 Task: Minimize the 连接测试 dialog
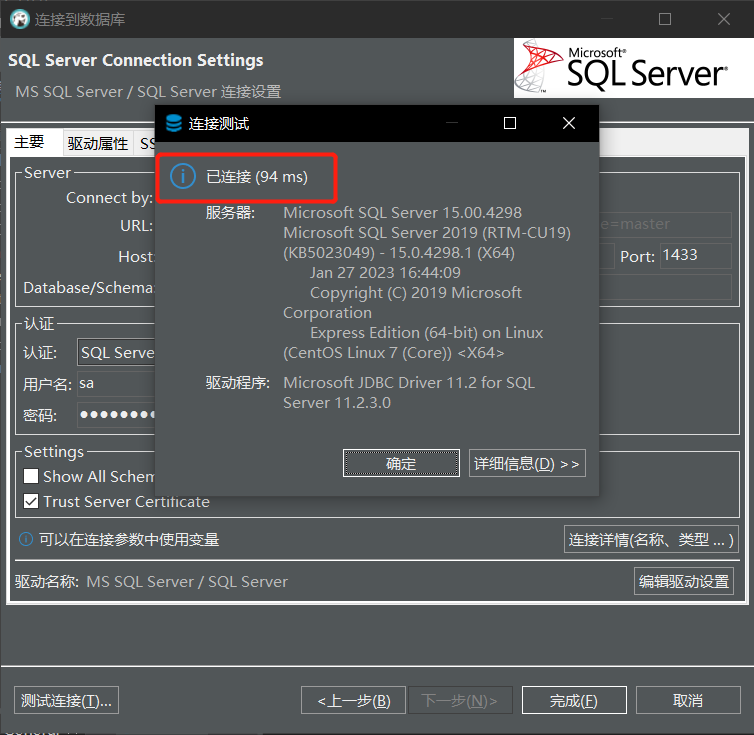[452, 123]
